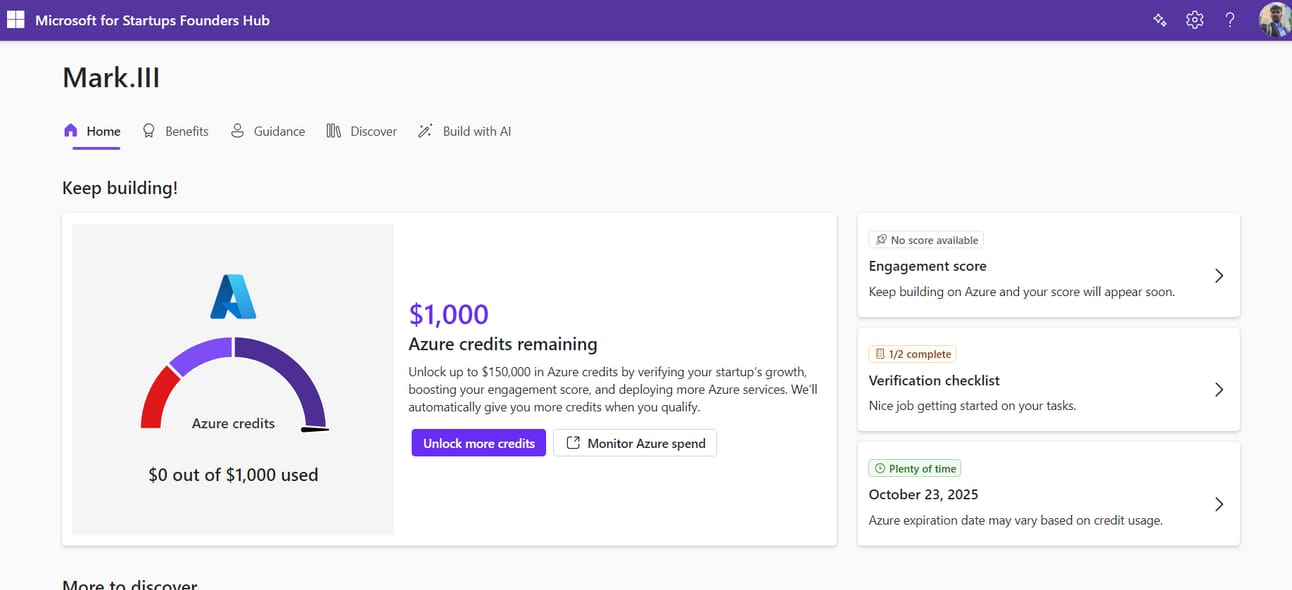Image resolution: width=1292 pixels, height=590 pixels.
Task: Click the Plenty of time badge
Action: (x=915, y=468)
